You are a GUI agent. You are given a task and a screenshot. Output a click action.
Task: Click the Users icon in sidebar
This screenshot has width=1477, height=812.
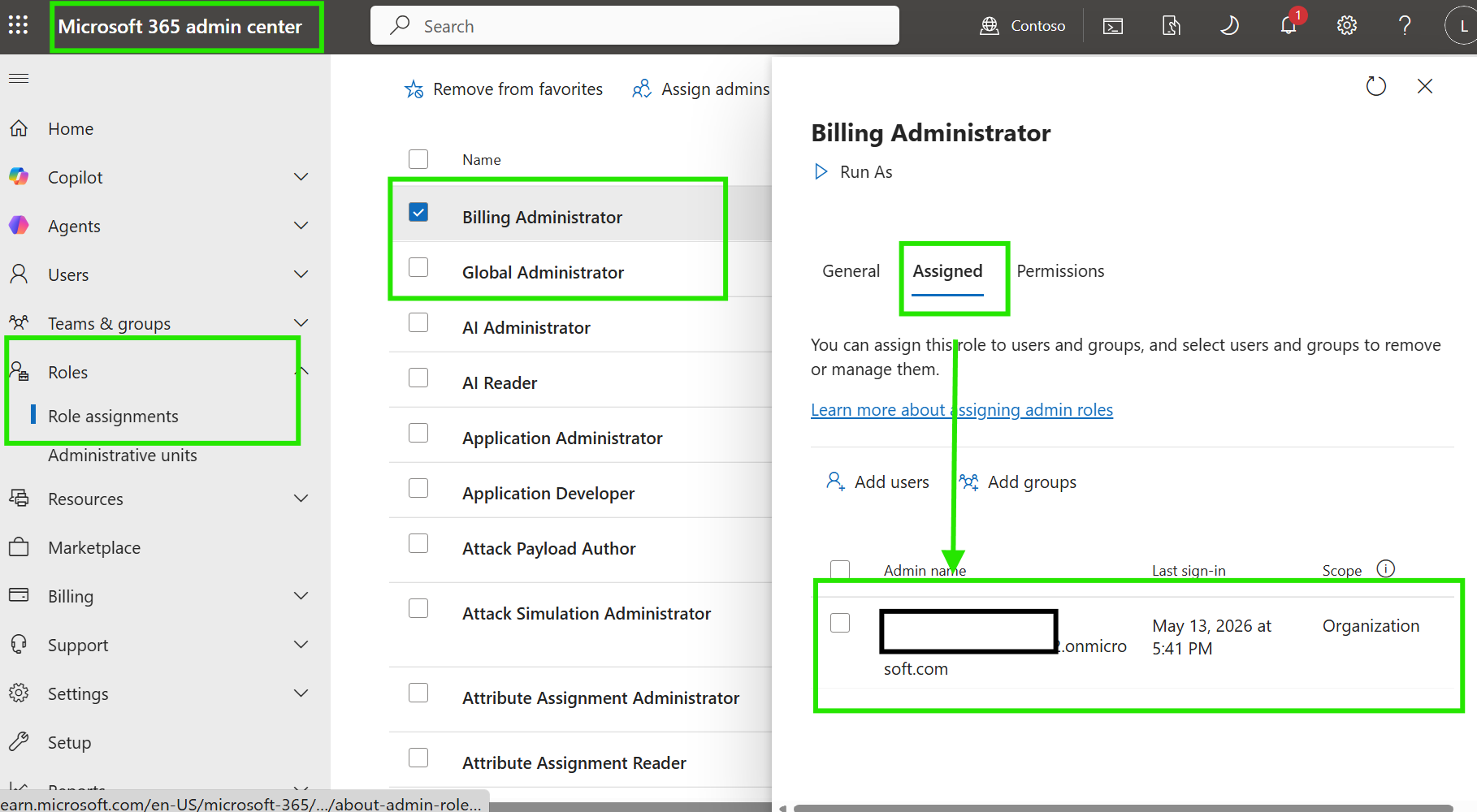pos(19,274)
